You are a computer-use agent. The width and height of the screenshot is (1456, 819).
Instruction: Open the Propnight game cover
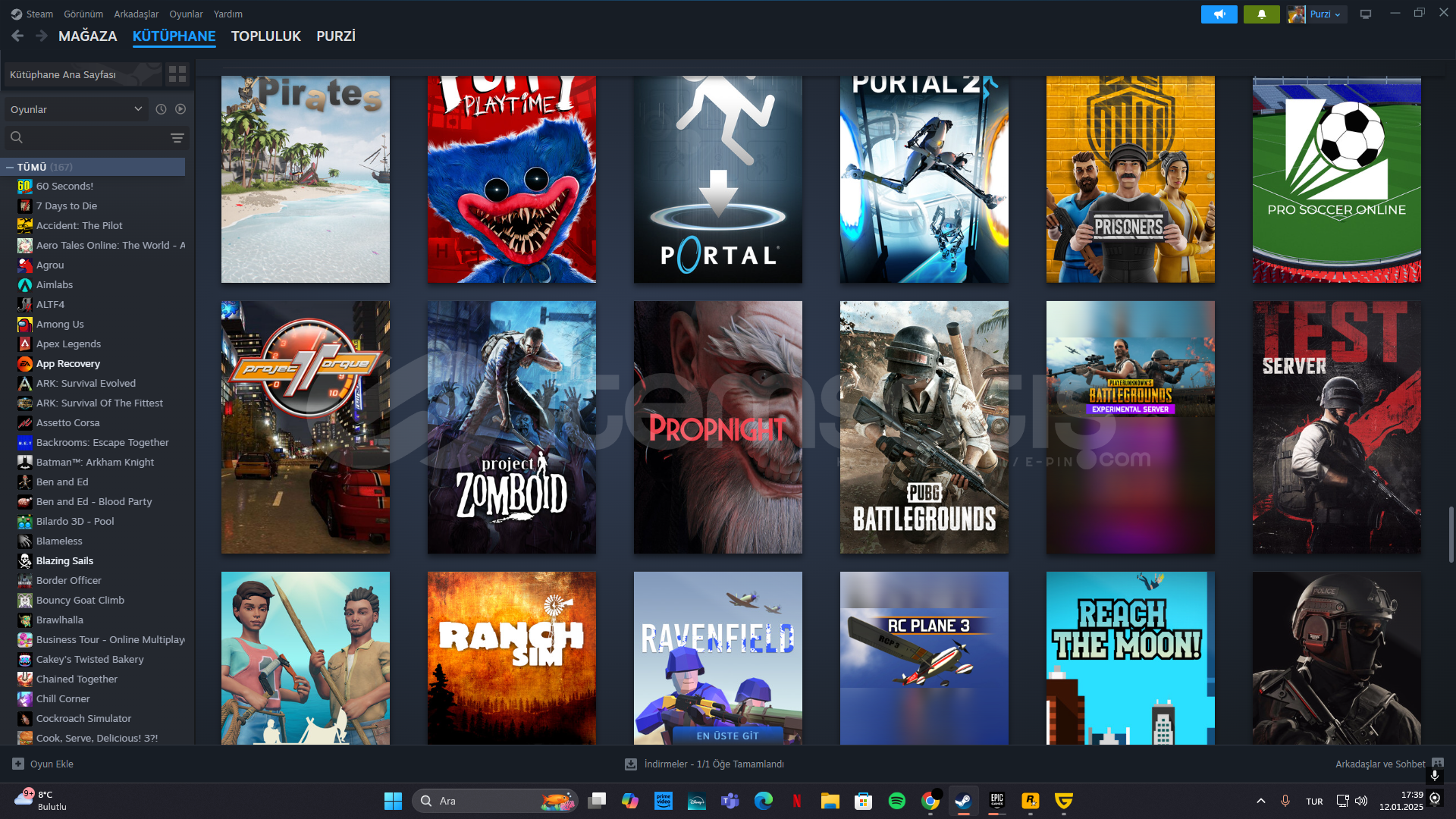click(x=718, y=427)
